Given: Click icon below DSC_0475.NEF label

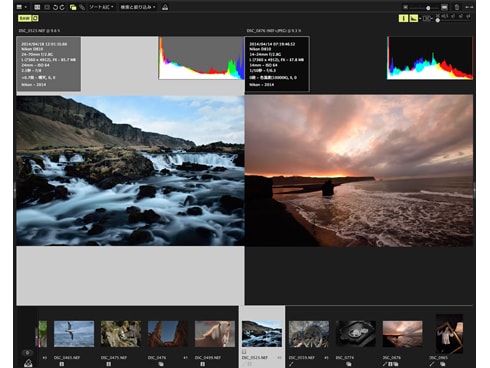Looking at the screenshot, I should [x=108, y=364].
